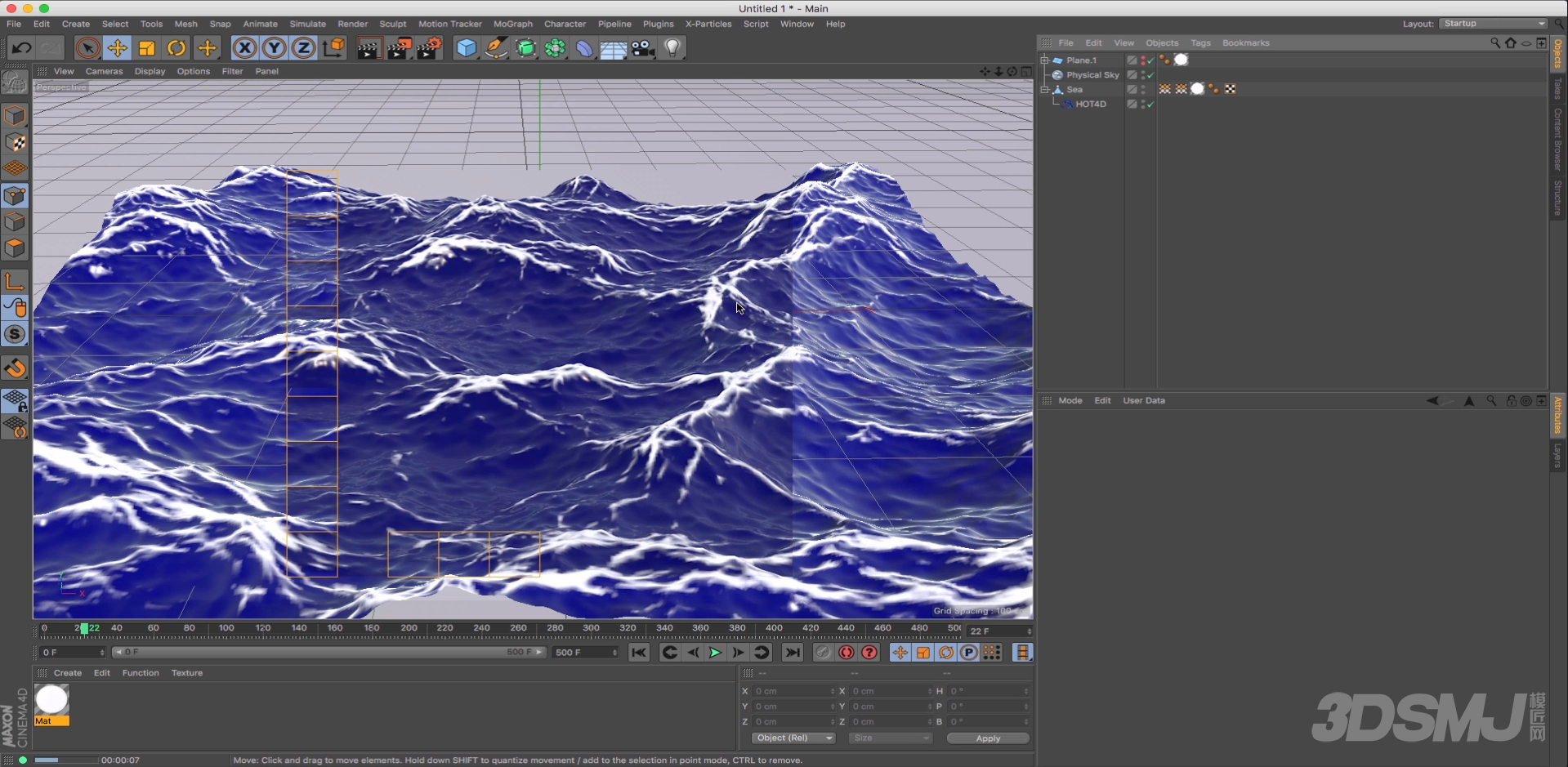Open the spline Pen tool

click(496, 48)
